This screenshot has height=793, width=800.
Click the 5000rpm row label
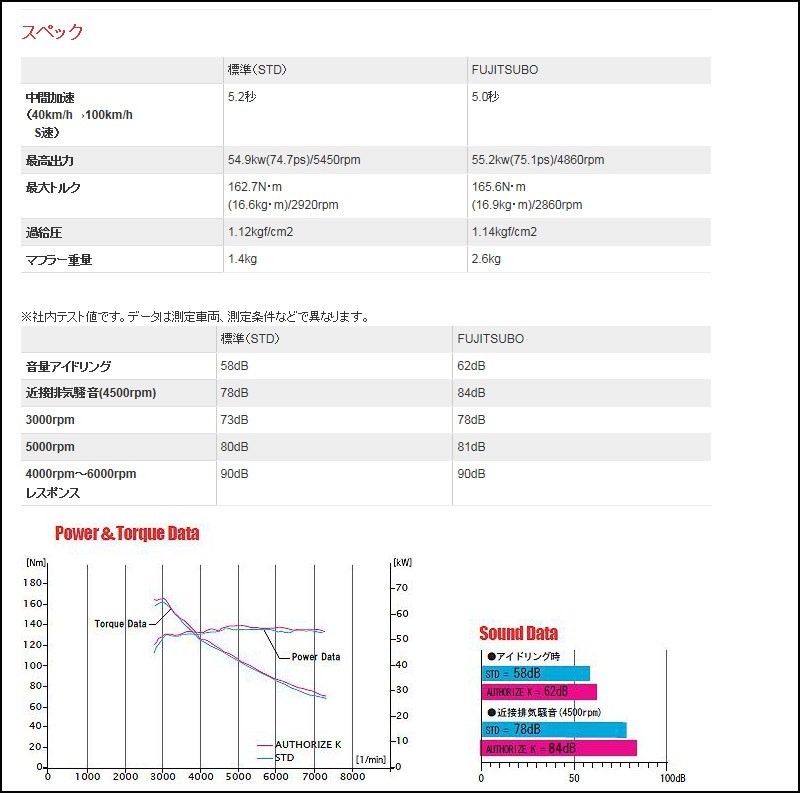pyautogui.click(x=50, y=447)
